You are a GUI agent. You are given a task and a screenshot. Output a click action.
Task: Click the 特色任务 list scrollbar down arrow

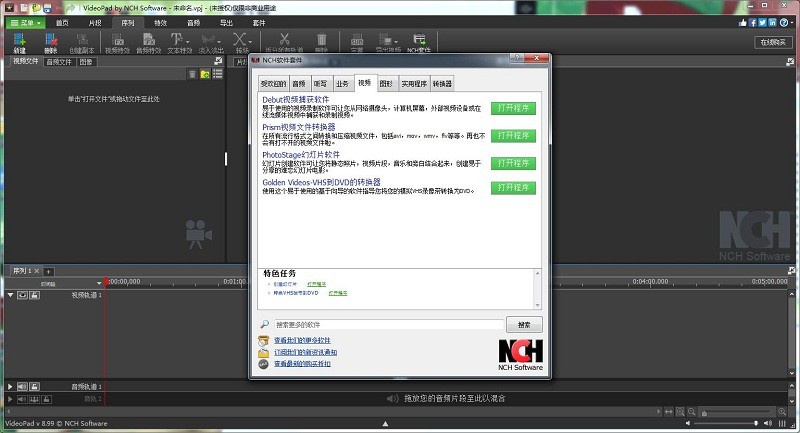537,305
